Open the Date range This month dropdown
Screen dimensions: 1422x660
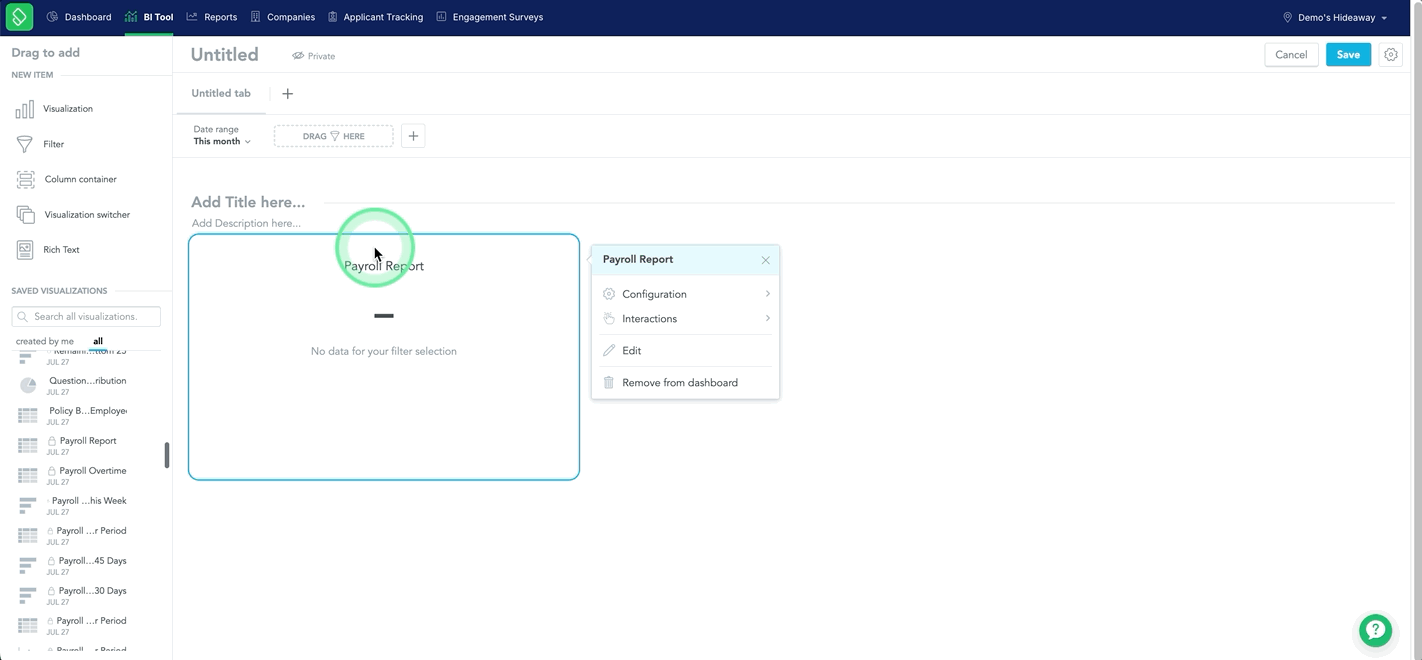coord(222,136)
